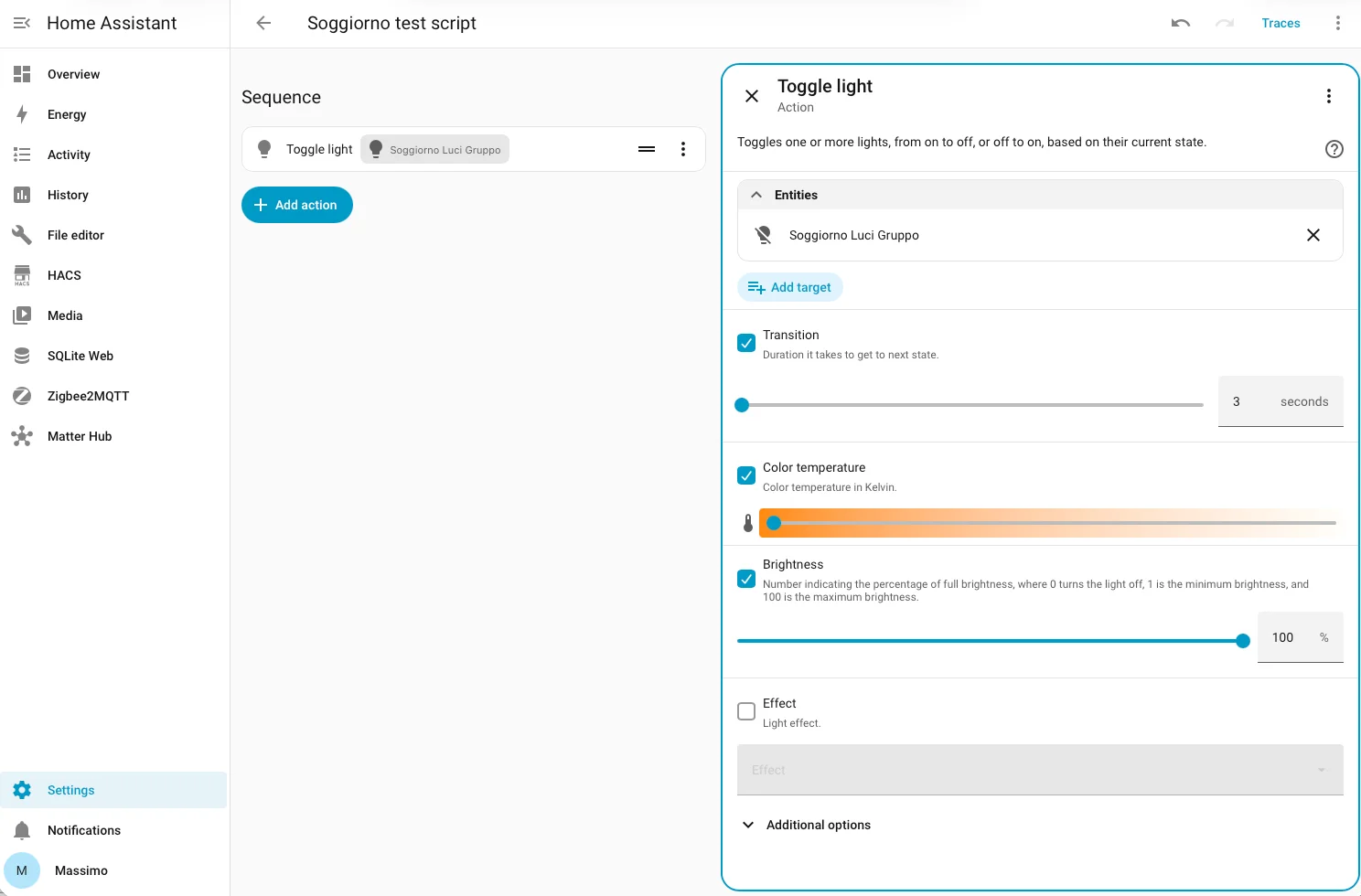The image size is (1361, 896).
Task: Open Settings in the sidebar
Action: pyautogui.click(x=114, y=790)
